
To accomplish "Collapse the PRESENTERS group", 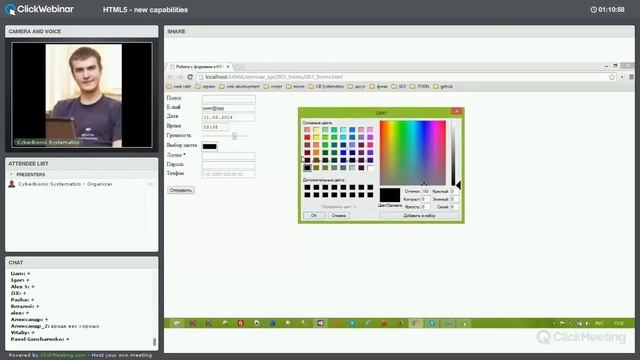I will 11,174.
